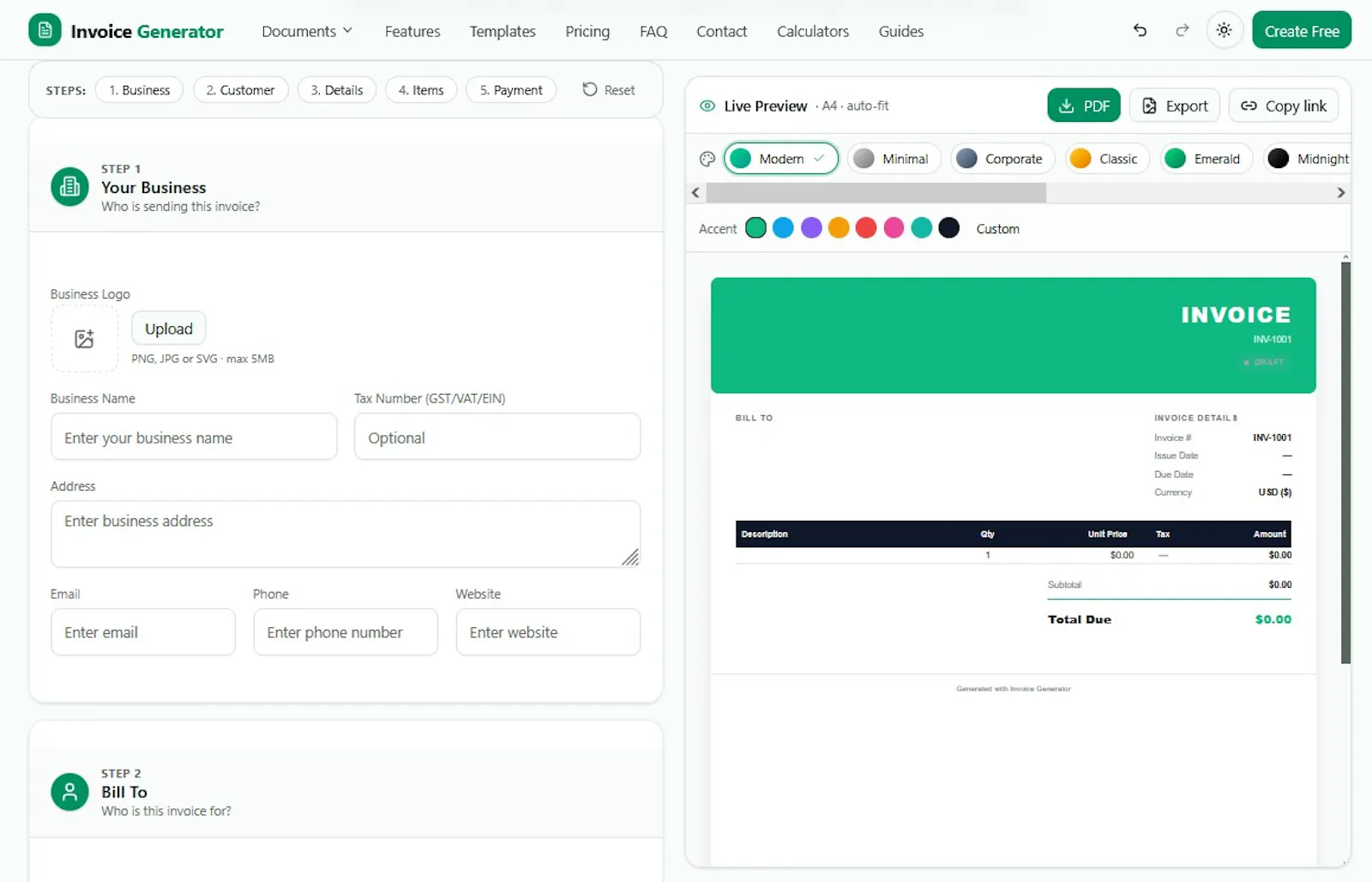Click the undo arrow icon
This screenshot has height=882, width=1372.
(1140, 30)
